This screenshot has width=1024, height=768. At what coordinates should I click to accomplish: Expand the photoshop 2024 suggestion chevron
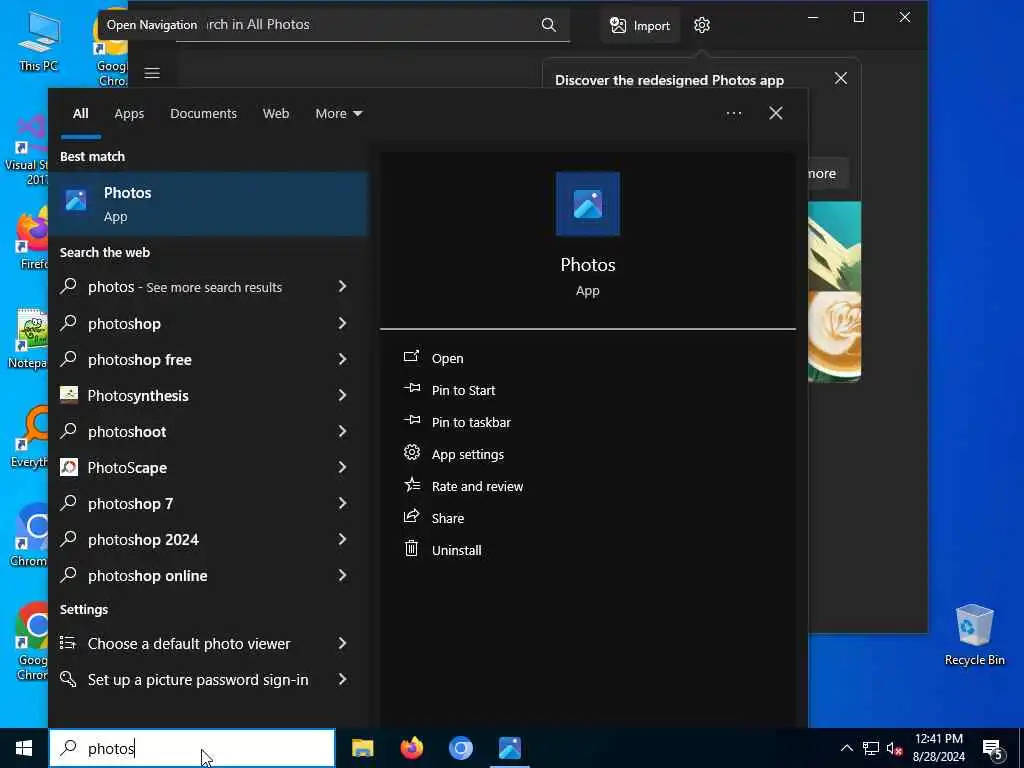[x=342, y=539]
